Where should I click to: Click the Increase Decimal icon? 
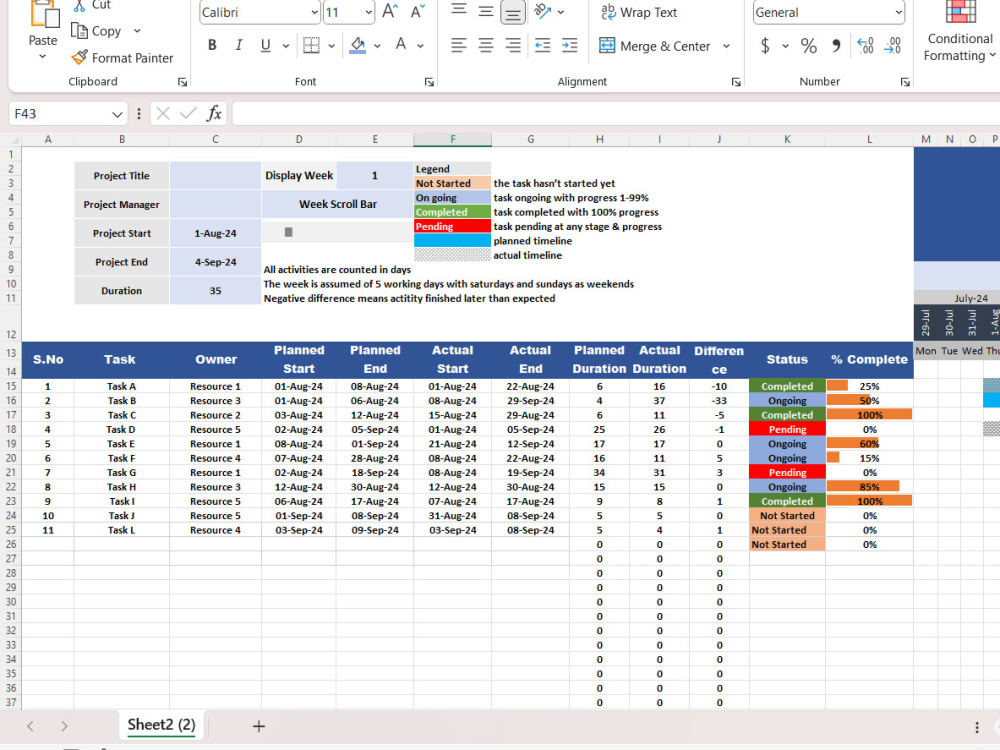pyautogui.click(x=866, y=45)
